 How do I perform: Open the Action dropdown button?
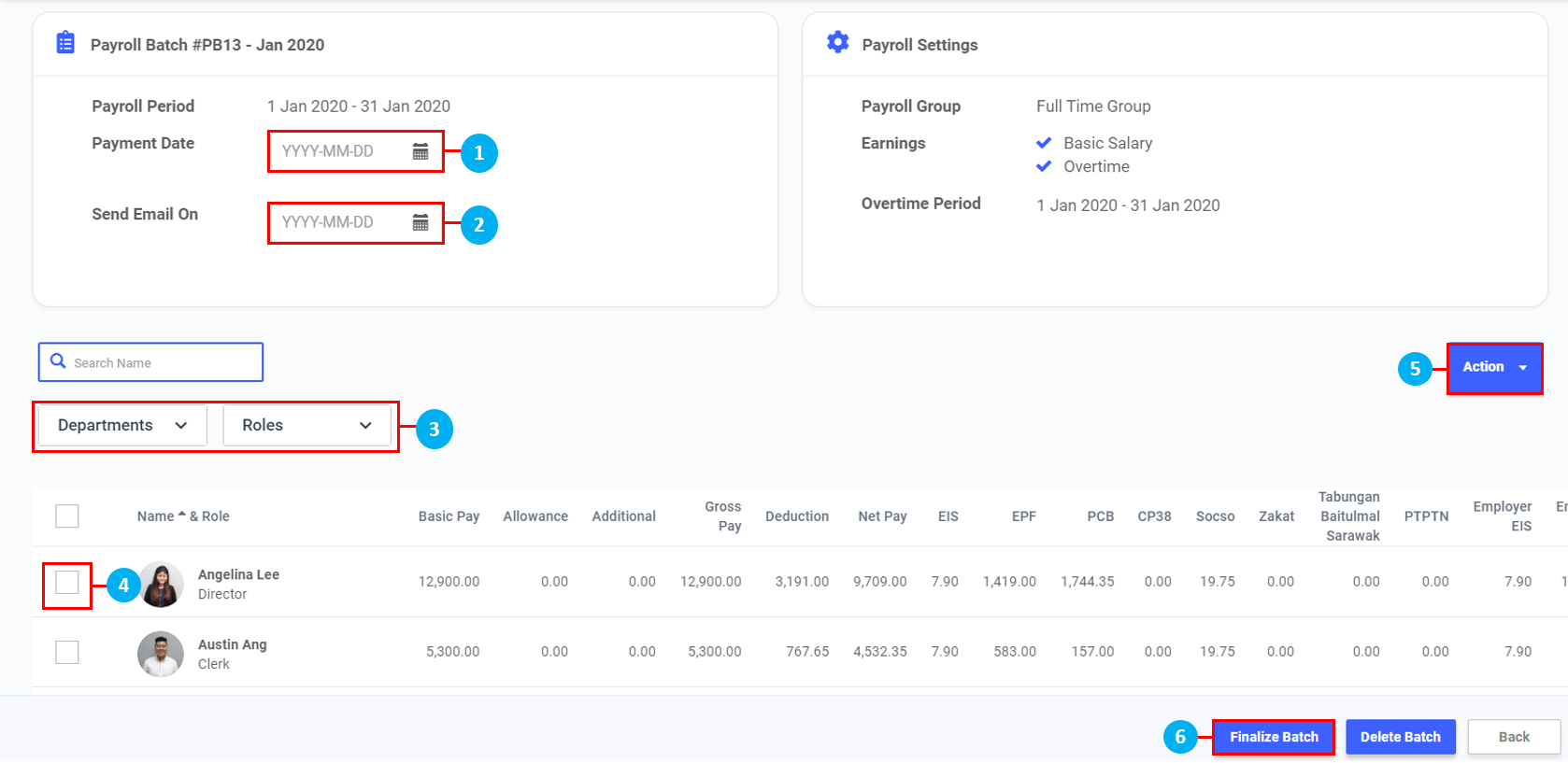tap(1494, 368)
